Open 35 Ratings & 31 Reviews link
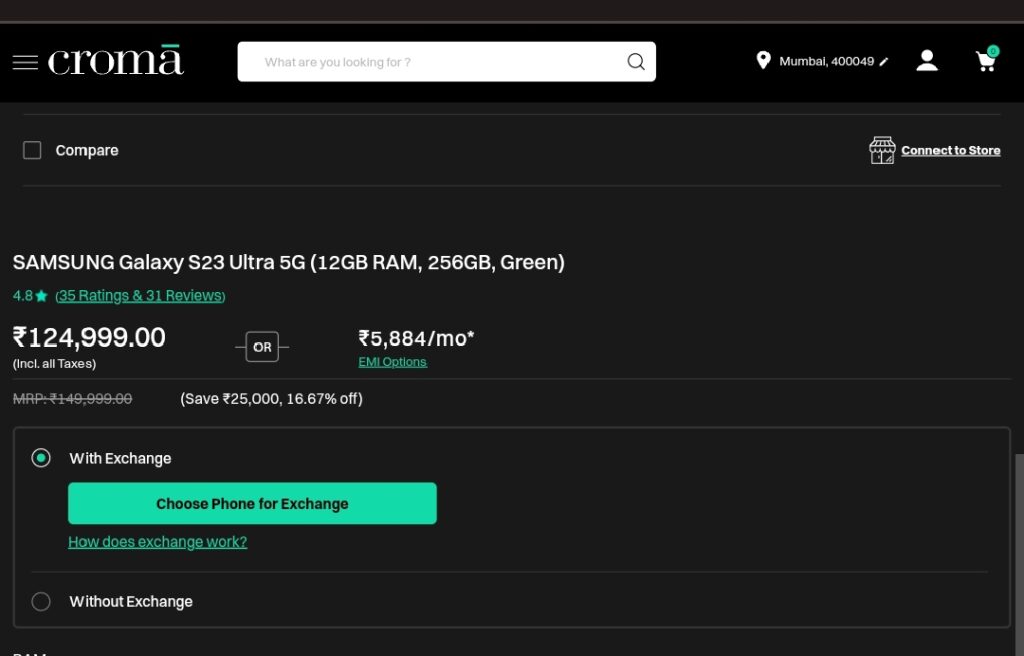The image size is (1024, 656). pos(140,295)
